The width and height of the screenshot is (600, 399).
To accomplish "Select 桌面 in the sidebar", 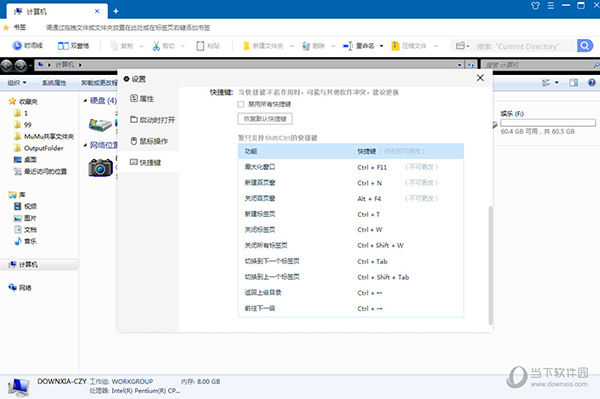I will [x=25, y=160].
